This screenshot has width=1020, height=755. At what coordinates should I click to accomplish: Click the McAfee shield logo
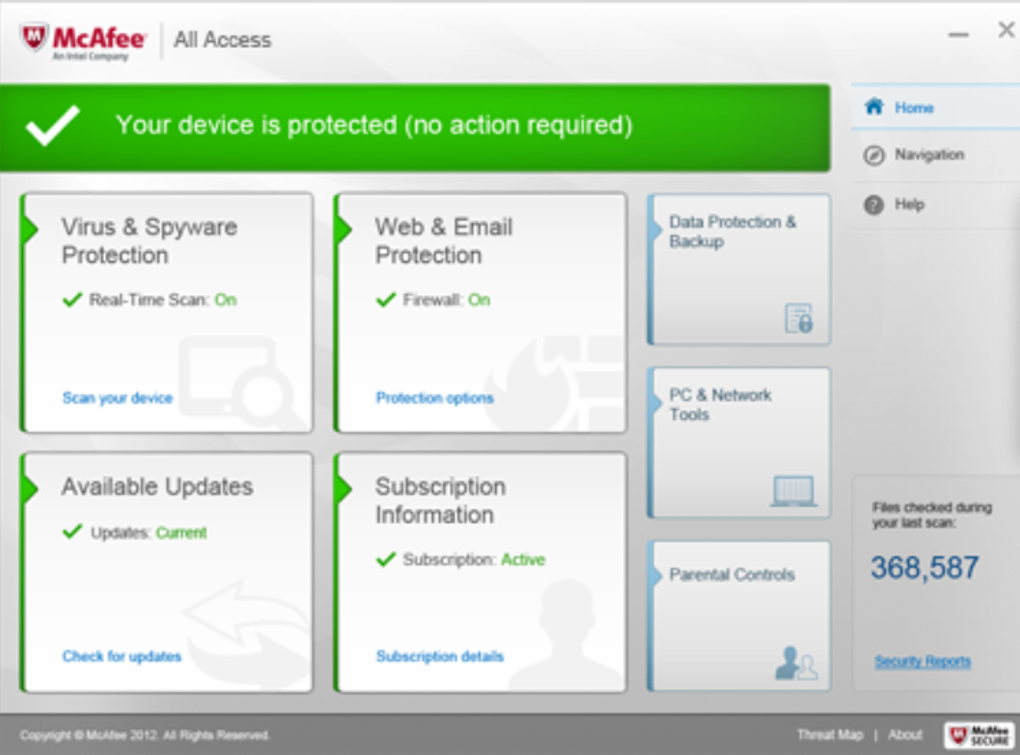[x=34, y=38]
